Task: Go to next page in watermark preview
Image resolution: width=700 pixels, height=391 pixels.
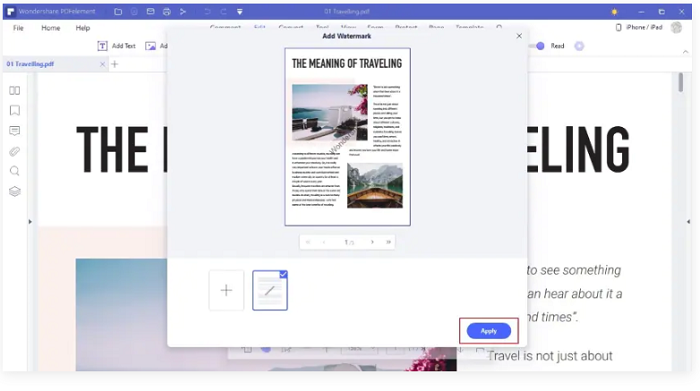Action: click(372, 242)
